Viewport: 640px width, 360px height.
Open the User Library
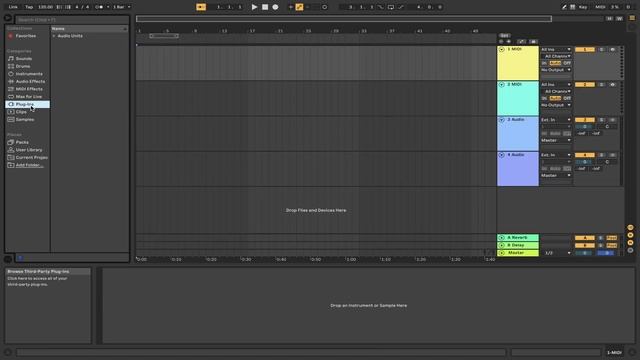29,150
